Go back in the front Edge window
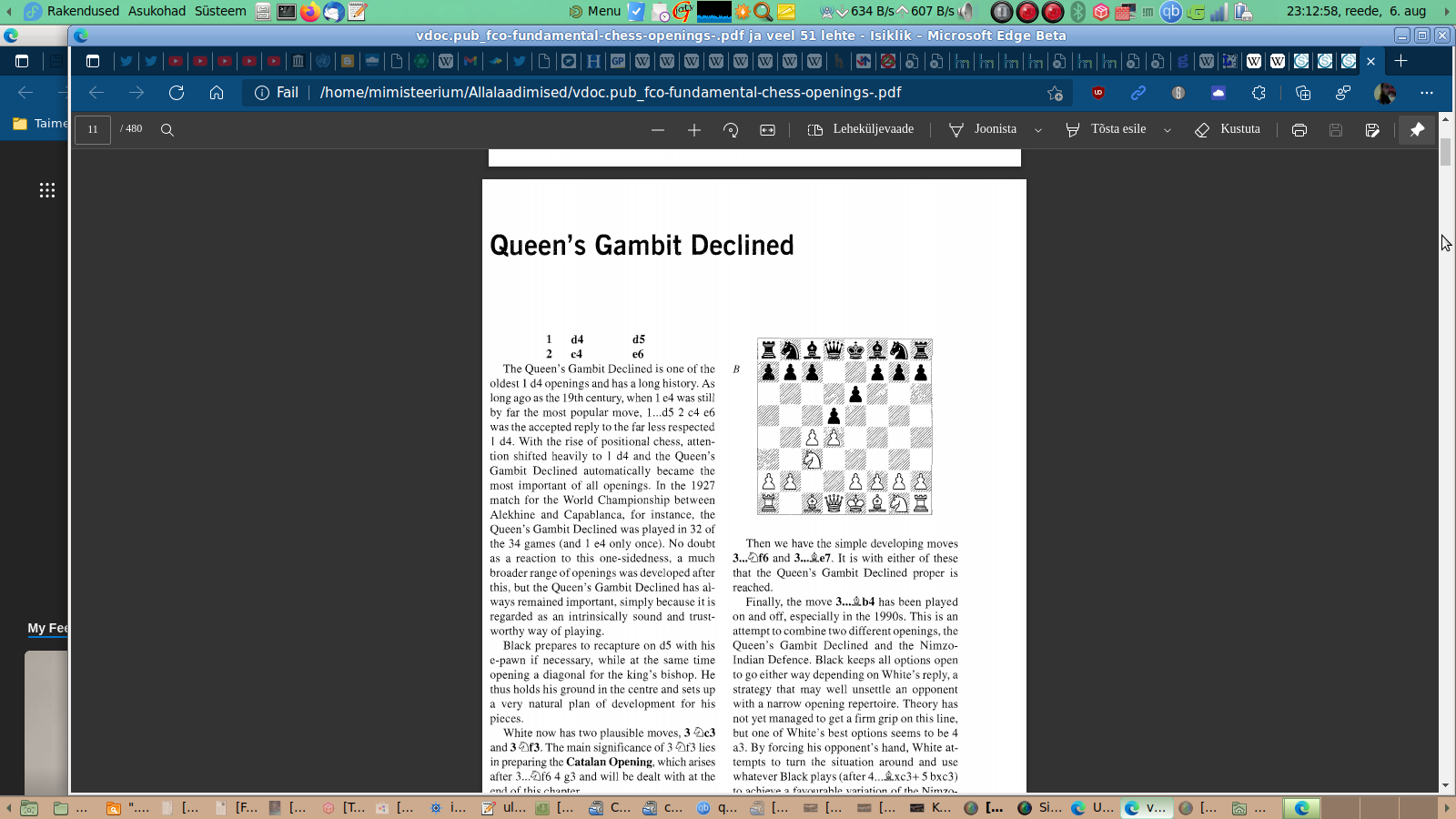 (96, 93)
